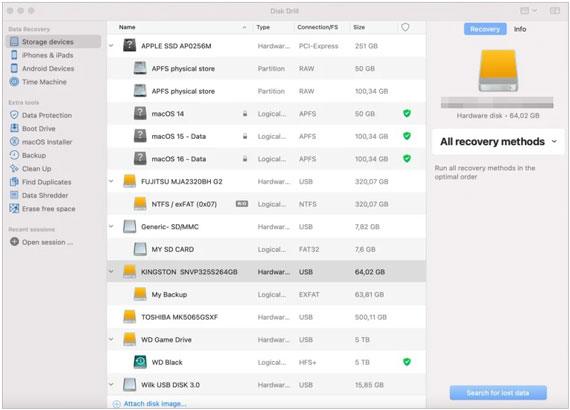Open Time Machine section
Screen dimensions: 570x410
click(x=44, y=82)
